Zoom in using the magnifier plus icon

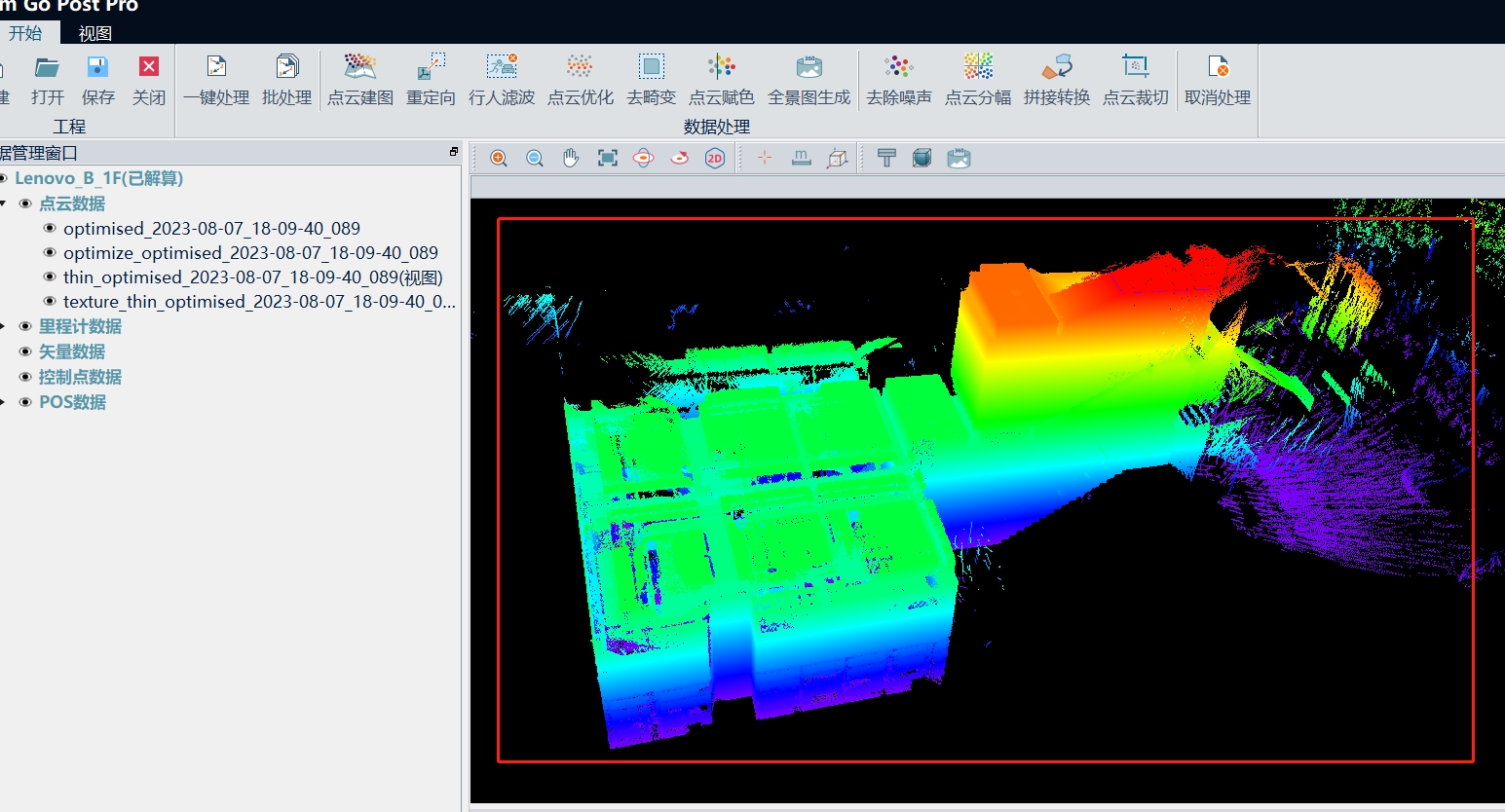point(499,159)
